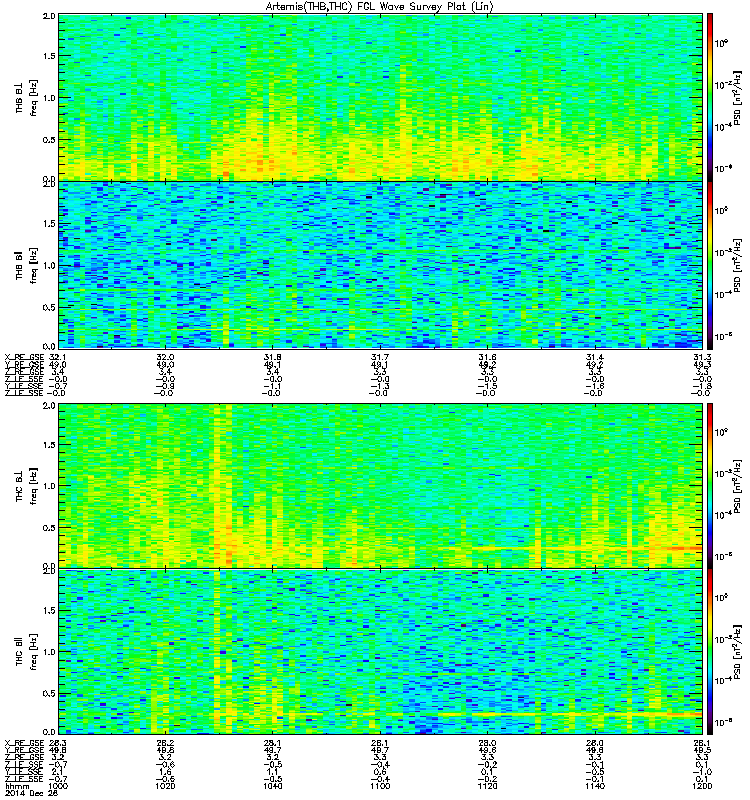
Task: Click the "1040" time label on the bottom axis
Action: click(272, 786)
